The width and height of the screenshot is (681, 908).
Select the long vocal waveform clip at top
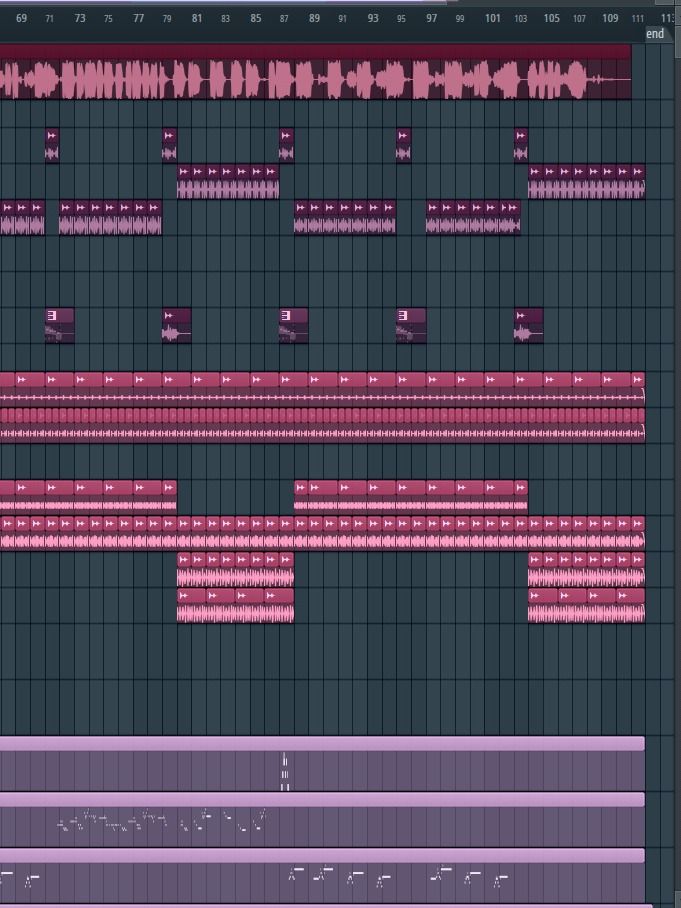tap(316, 72)
